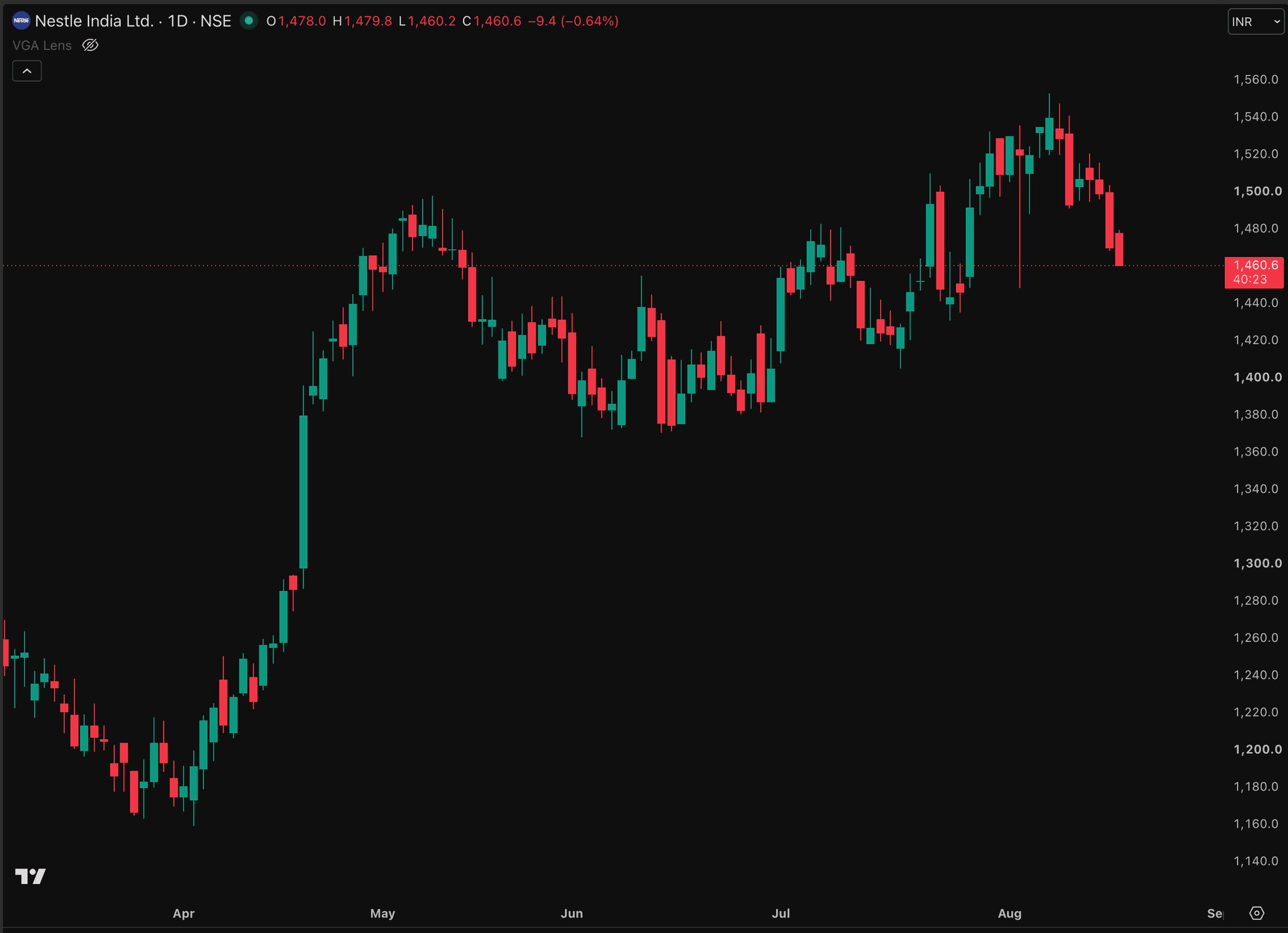Screen dimensions: 1288x933
Task: Click the 1,240.0 price axis label
Action: click(x=1256, y=675)
